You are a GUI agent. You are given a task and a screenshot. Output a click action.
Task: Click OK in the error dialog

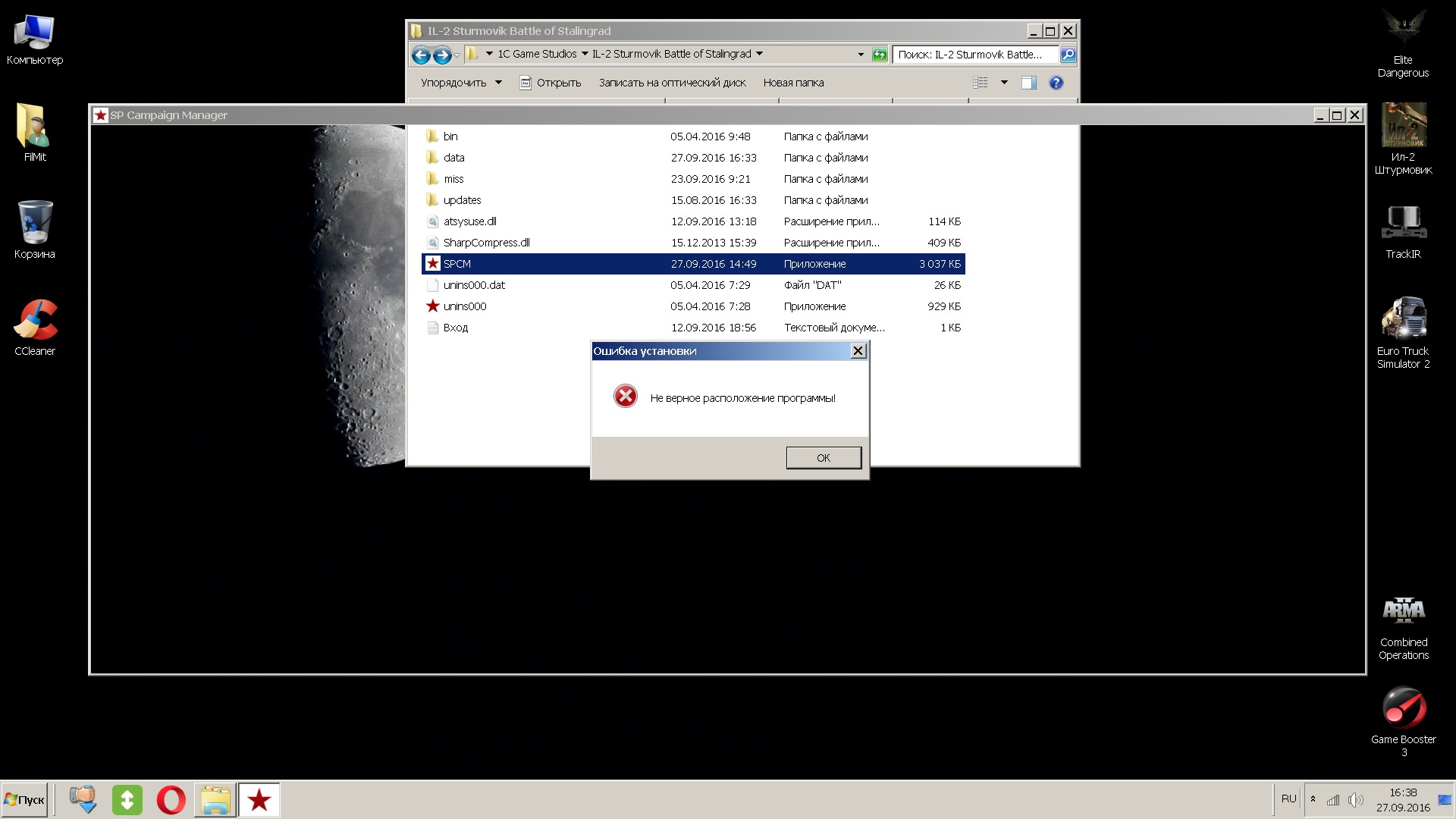pyautogui.click(x=824, y=457)
